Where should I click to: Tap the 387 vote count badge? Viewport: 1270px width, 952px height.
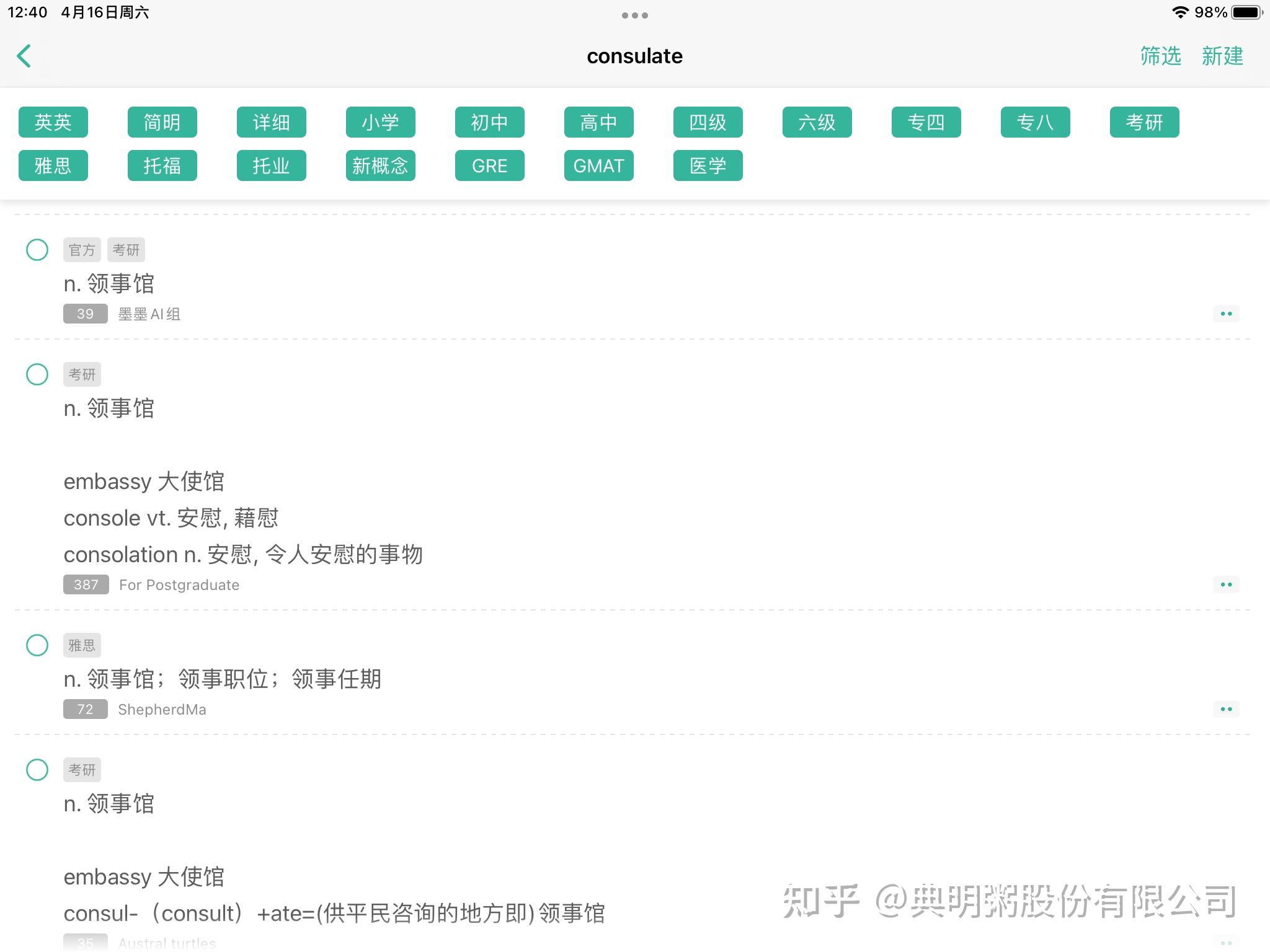pyautogui.click(x=86, y=584)
